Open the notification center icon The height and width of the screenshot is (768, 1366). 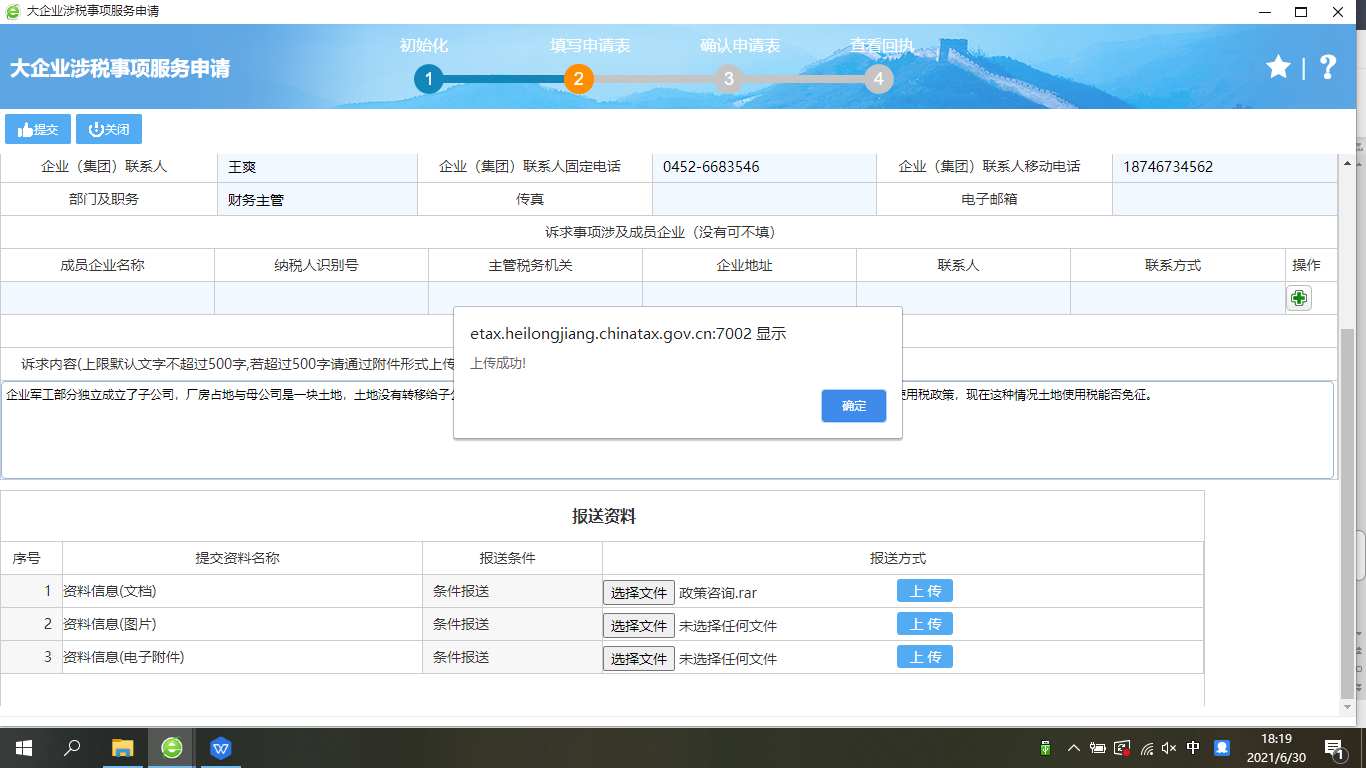(1334, 747)
